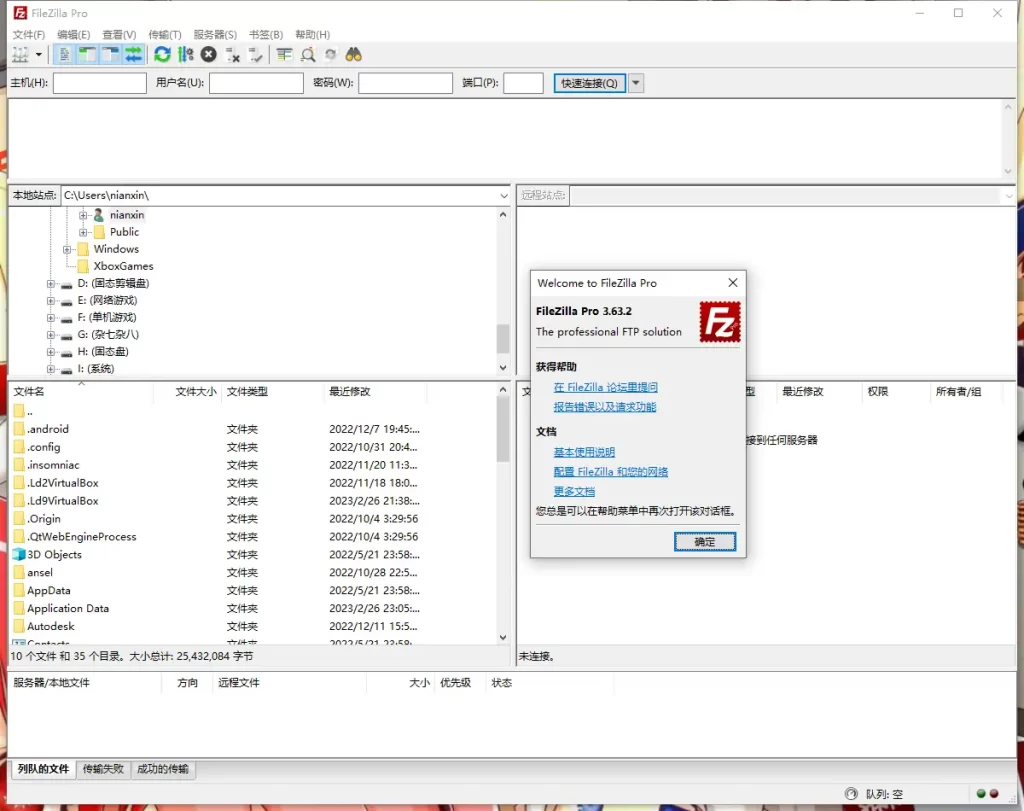Select the XboxGames folder in tree

coord(123,266)
